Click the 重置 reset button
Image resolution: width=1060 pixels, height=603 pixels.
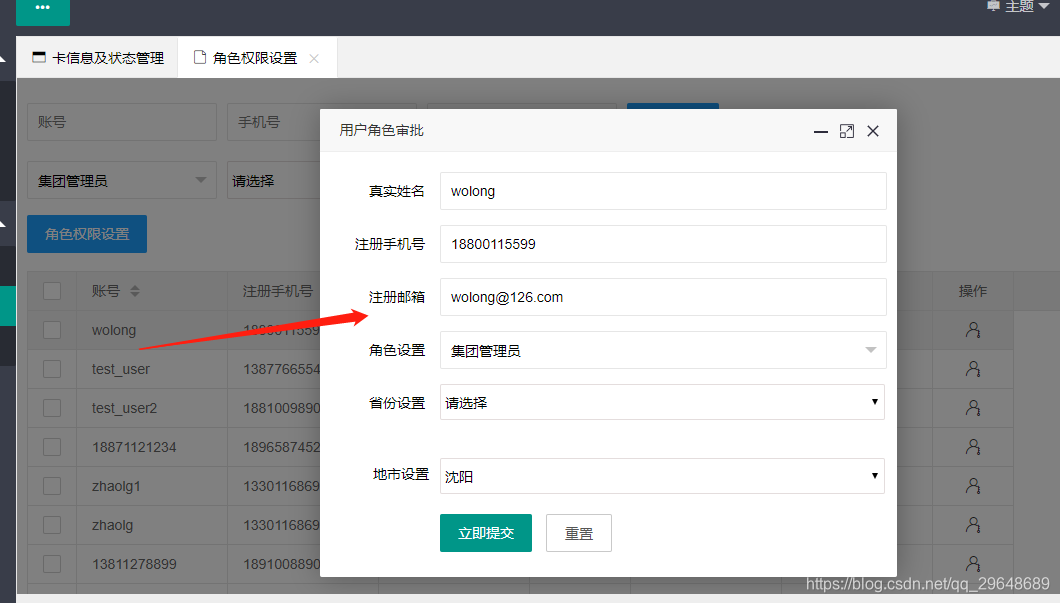coord(579,533)
